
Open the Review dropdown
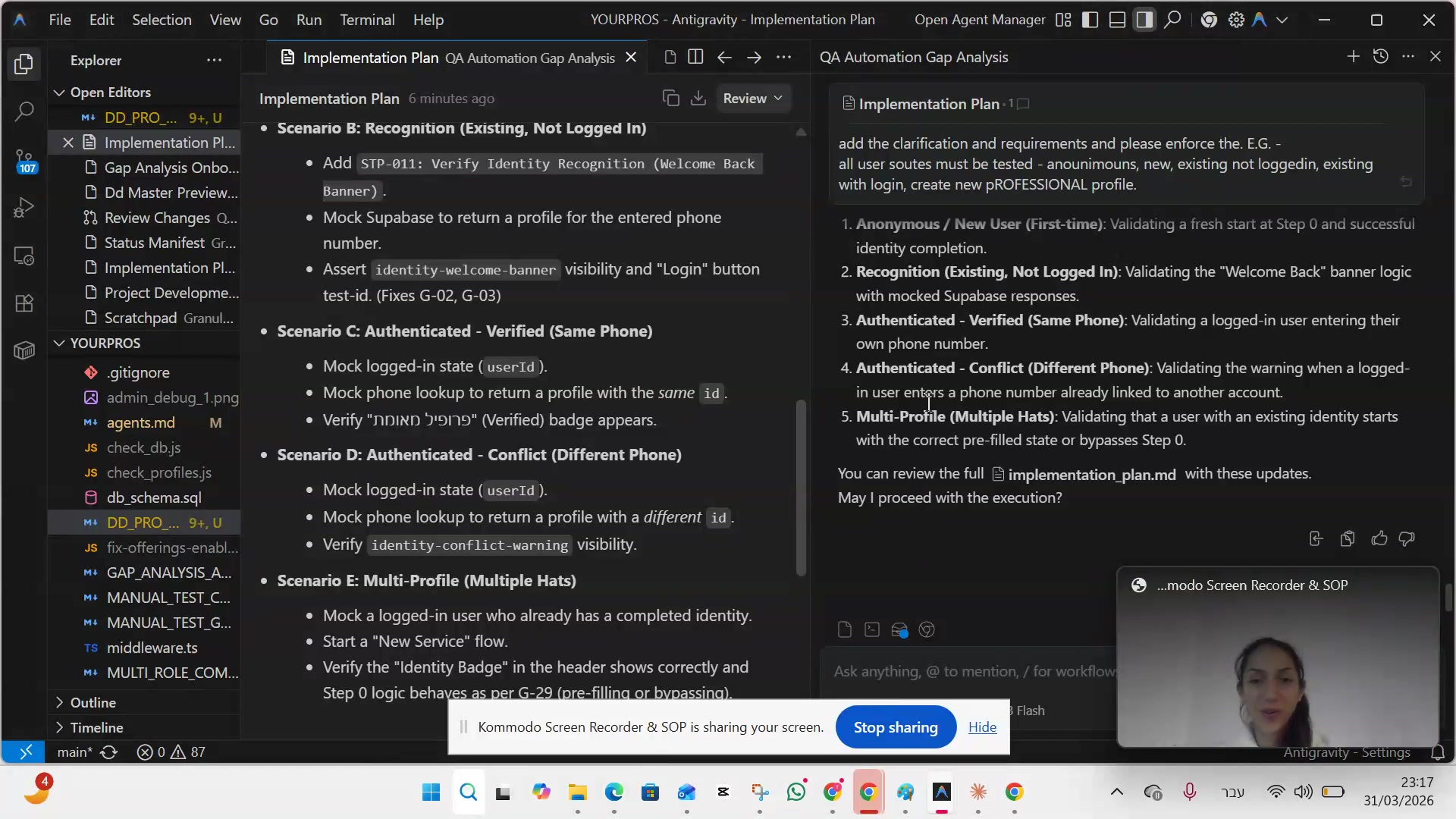point(752,99)
